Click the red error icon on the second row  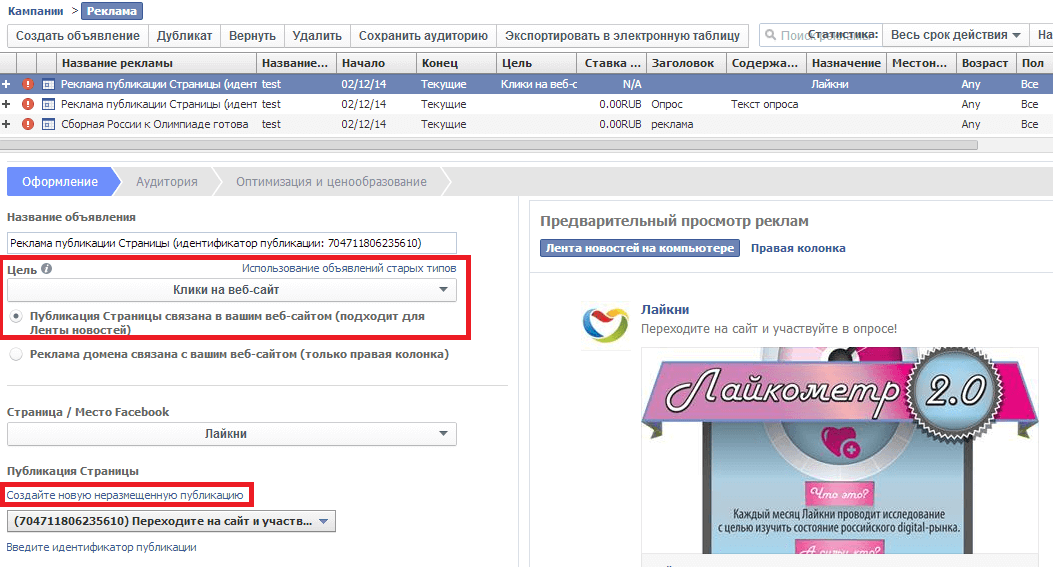coord(28,105)
